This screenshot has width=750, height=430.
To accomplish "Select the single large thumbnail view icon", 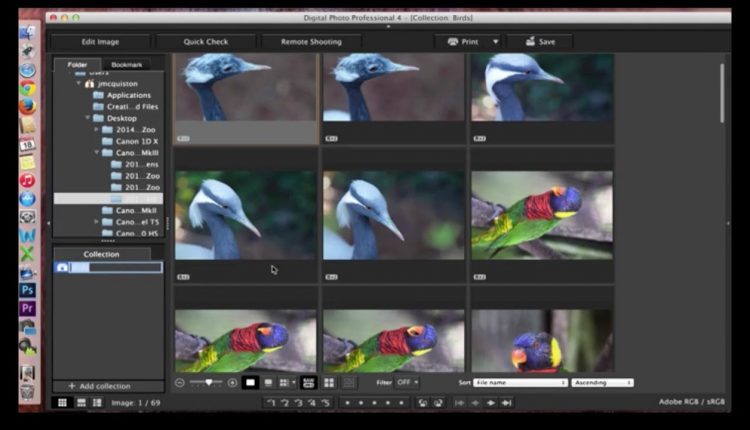I will (251, 383).
